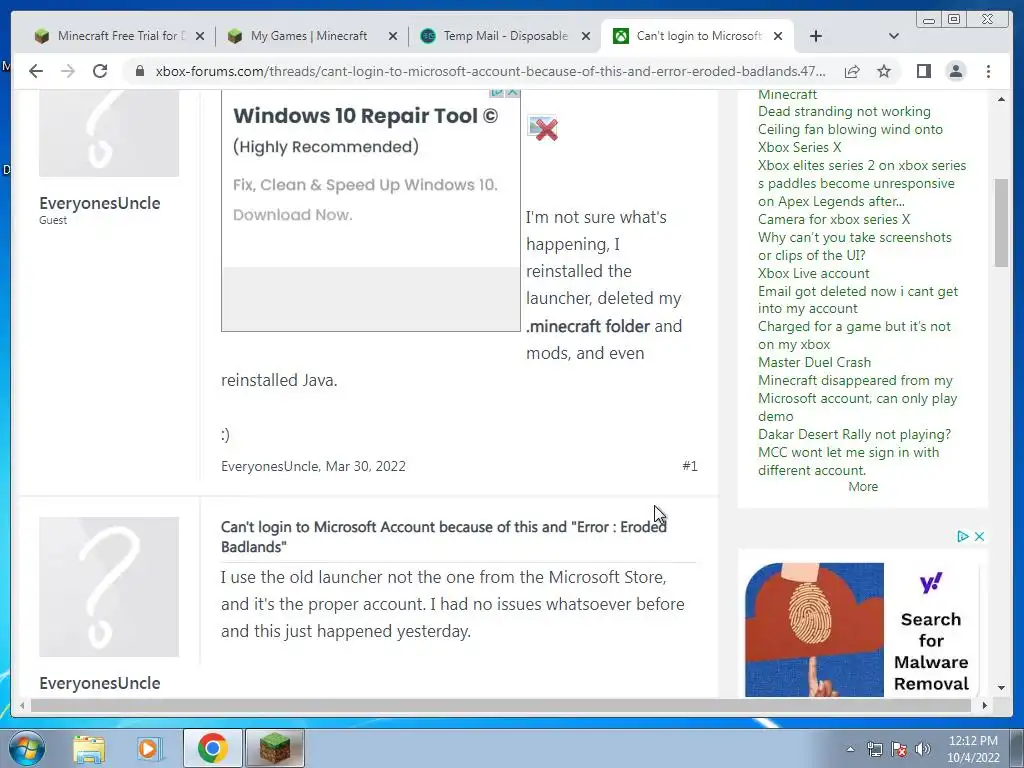The height and width of the screenshot is (768, 1024).
Task: Click the Chrome taskbar icon
Action: tap(212, 748)
